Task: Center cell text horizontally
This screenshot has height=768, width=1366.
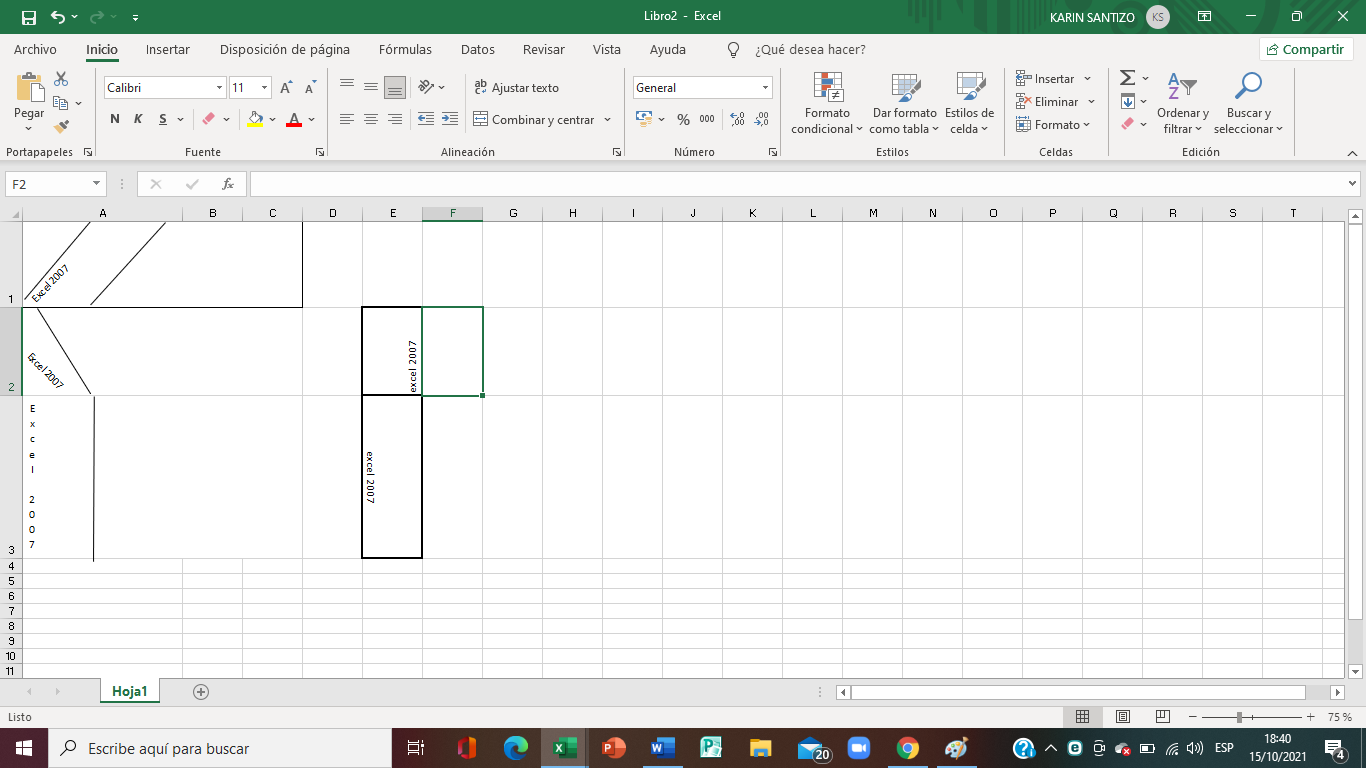Action: [x=371, y=119]
